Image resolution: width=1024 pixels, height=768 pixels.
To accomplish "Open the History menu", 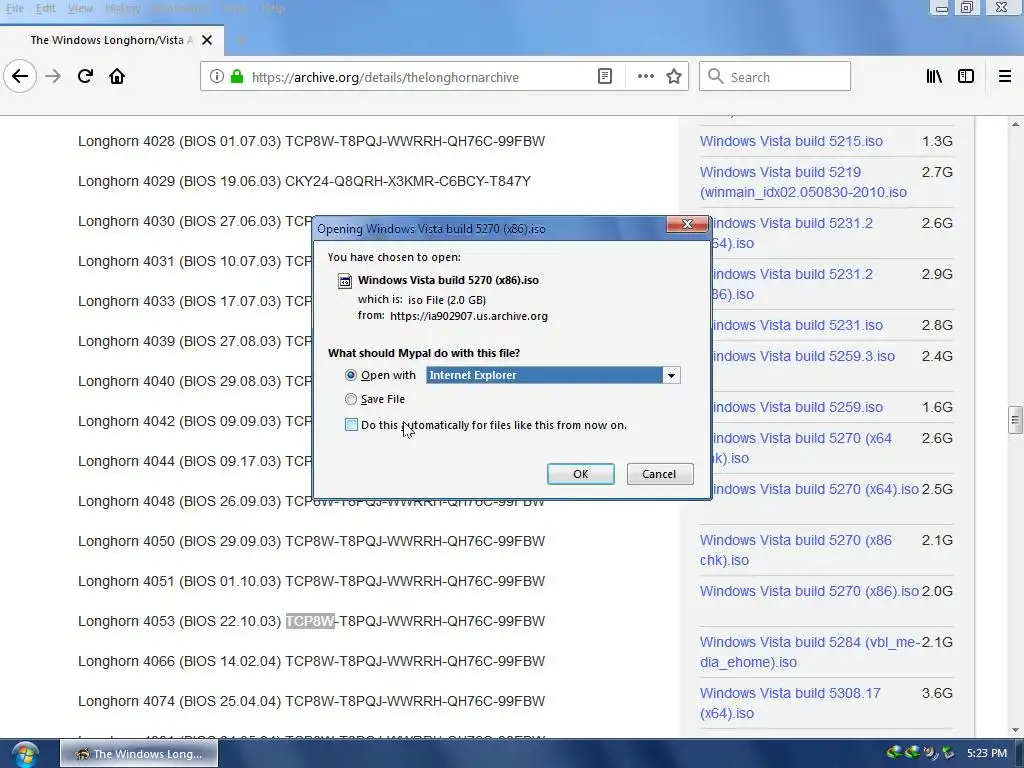I will 122,8.
